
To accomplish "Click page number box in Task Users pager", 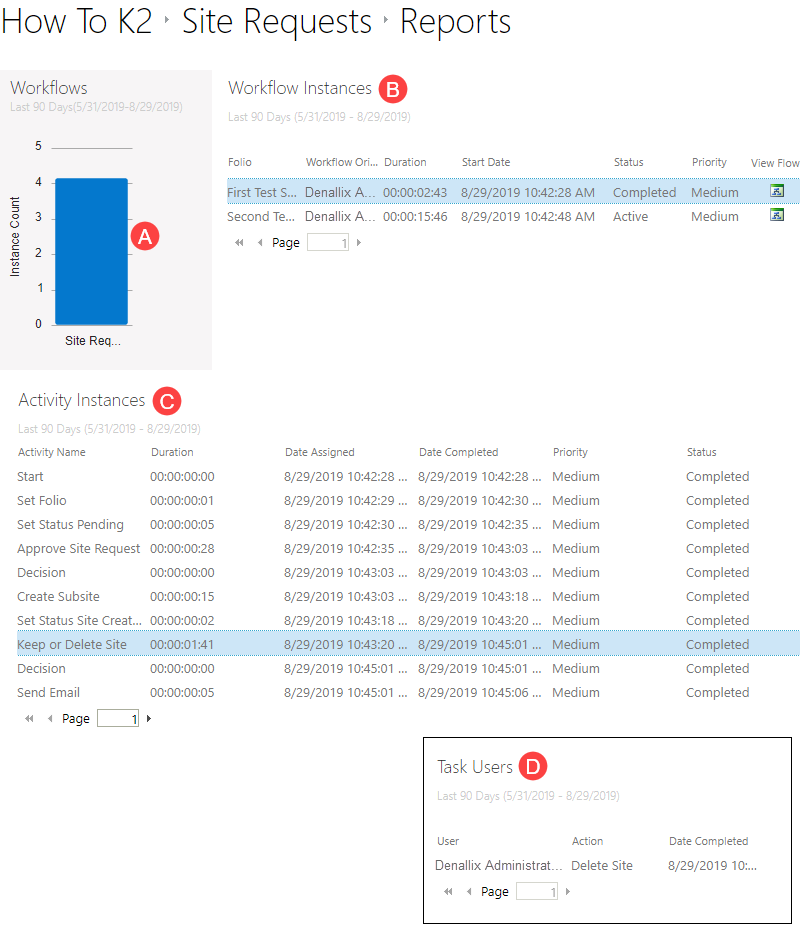I will pos(537,890).
